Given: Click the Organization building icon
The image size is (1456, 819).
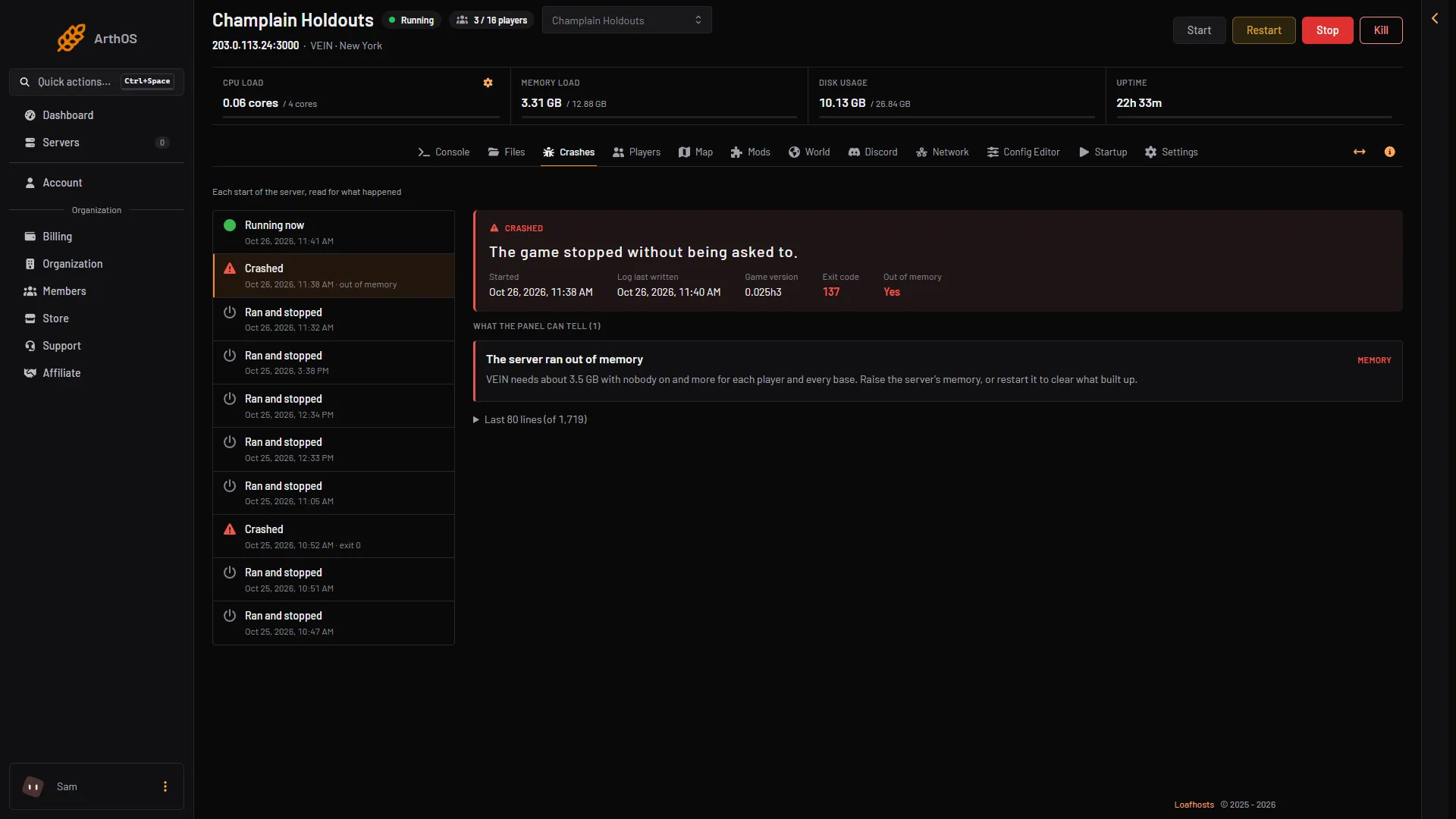Looking at the screenshot, I should pyautogui.click(x=30, y=264).
